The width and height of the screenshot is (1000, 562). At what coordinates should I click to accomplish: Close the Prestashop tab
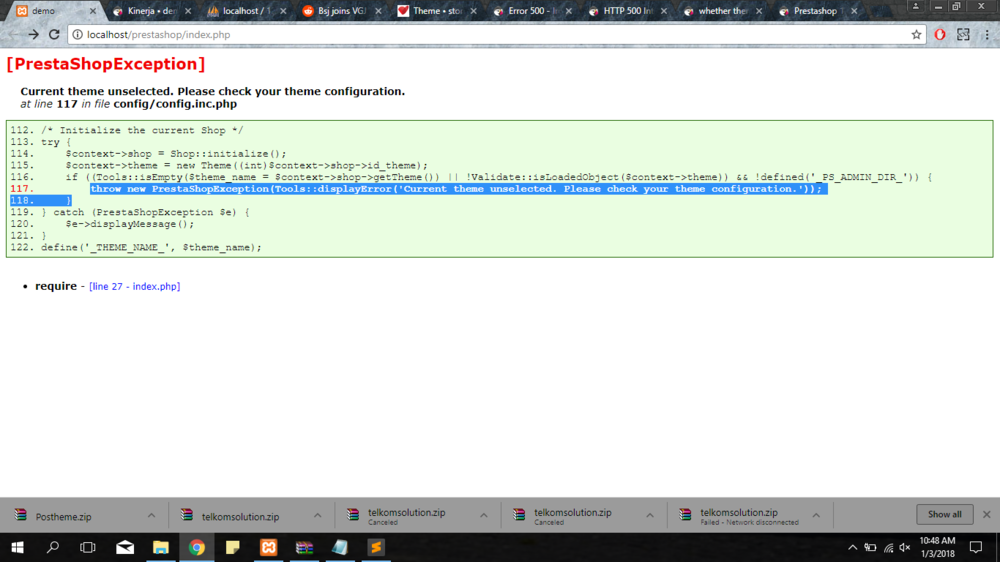[854, 11]
